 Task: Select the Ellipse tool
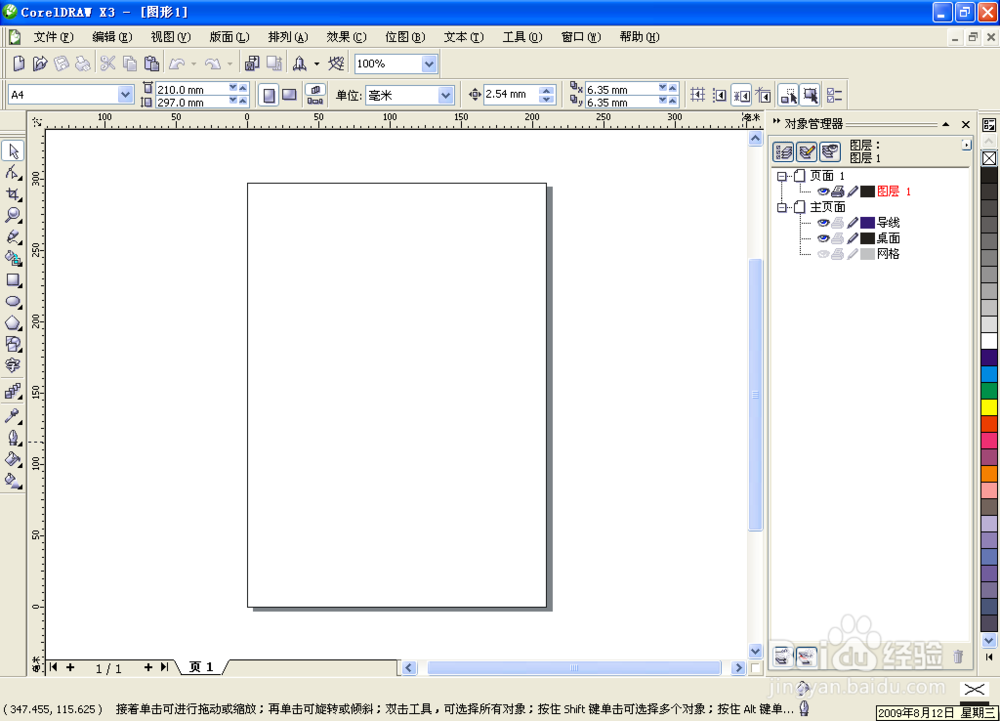pyautogui.click(x=13, y=302)
